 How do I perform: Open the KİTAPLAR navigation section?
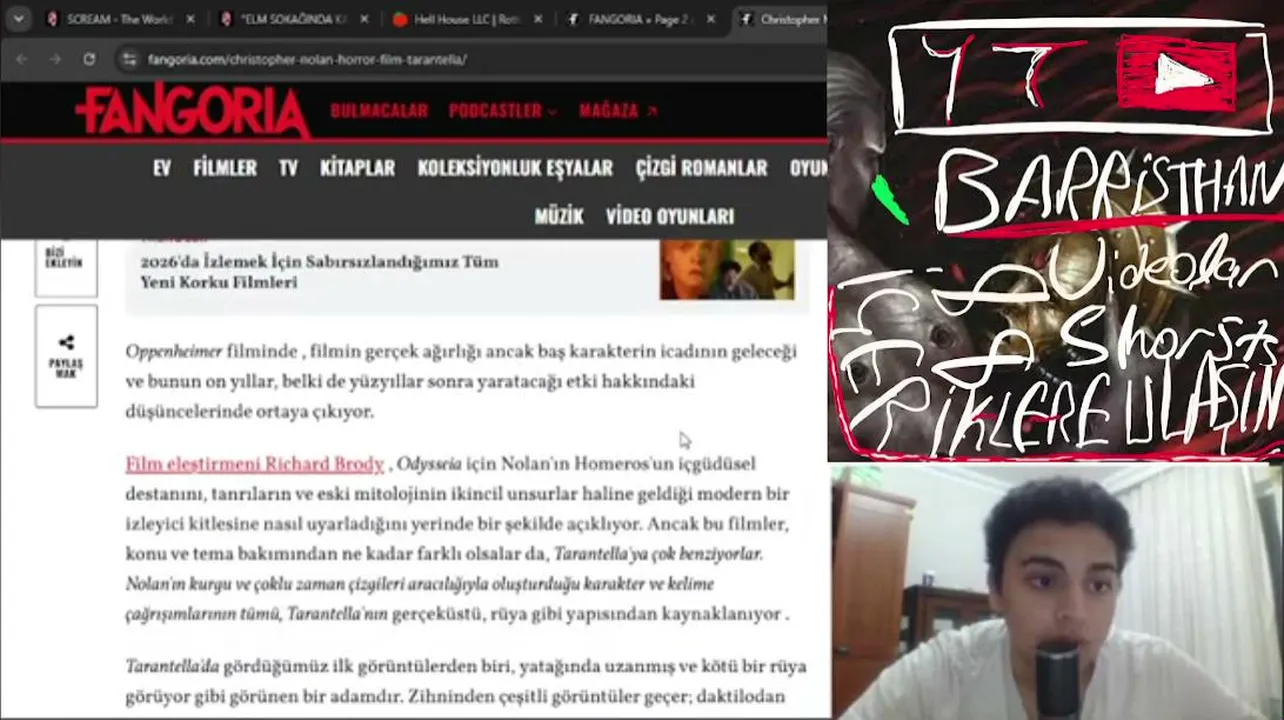point(357,168)
